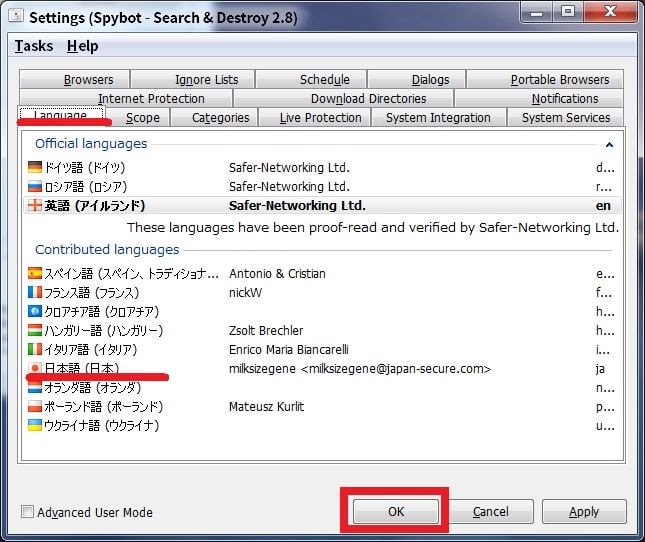
Task: Click the French flag icon
Action: coord(35,292)
